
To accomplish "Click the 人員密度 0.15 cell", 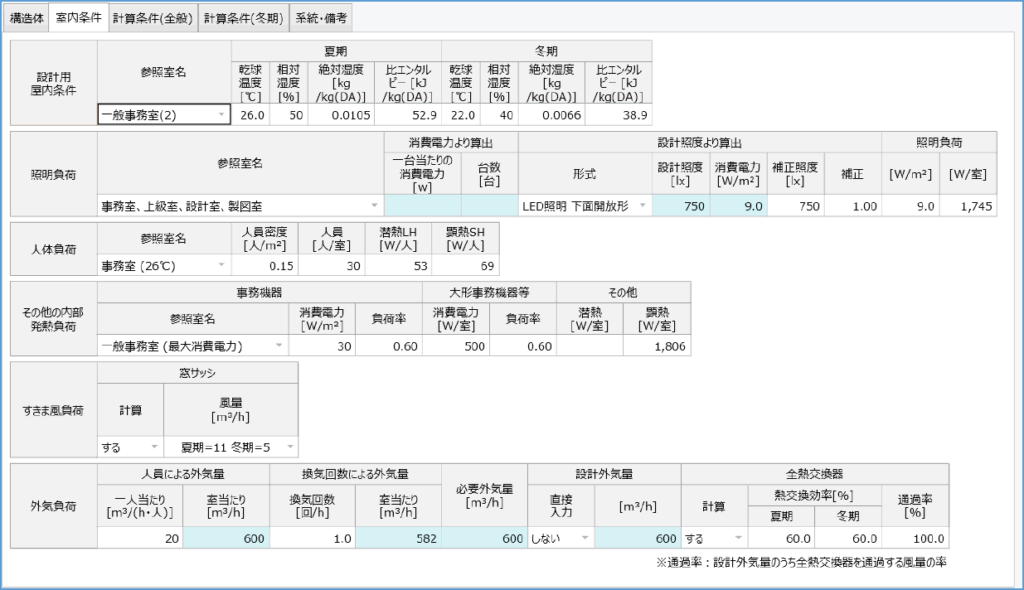I will click(264, 267).
